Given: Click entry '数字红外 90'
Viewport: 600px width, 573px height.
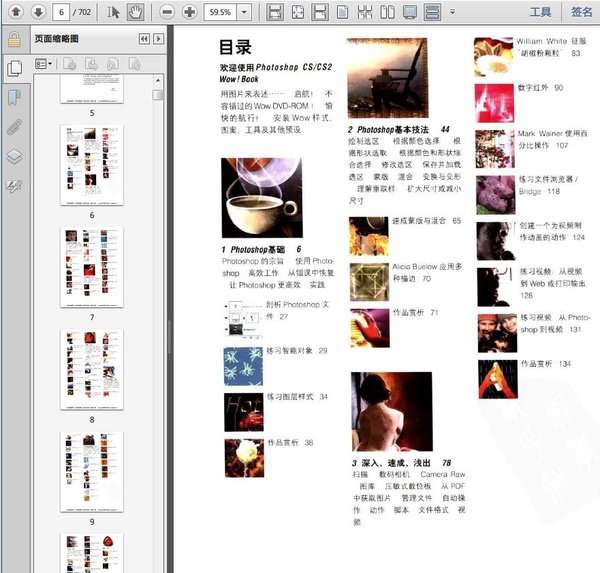Looking at the screenshot, I should (540, 88).
